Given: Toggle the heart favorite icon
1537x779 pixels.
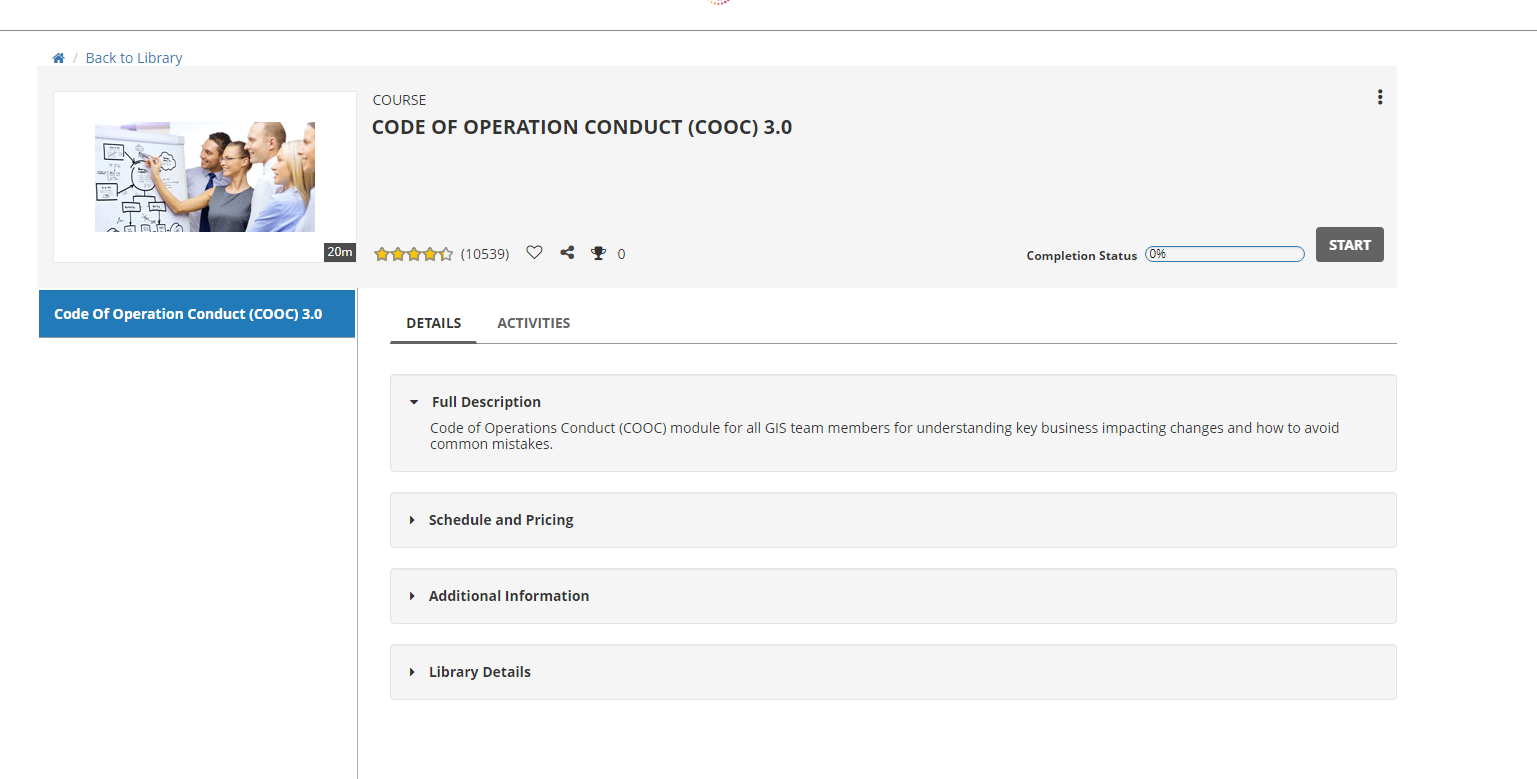Looking at the screenshot, I should (x=534, y=253).
